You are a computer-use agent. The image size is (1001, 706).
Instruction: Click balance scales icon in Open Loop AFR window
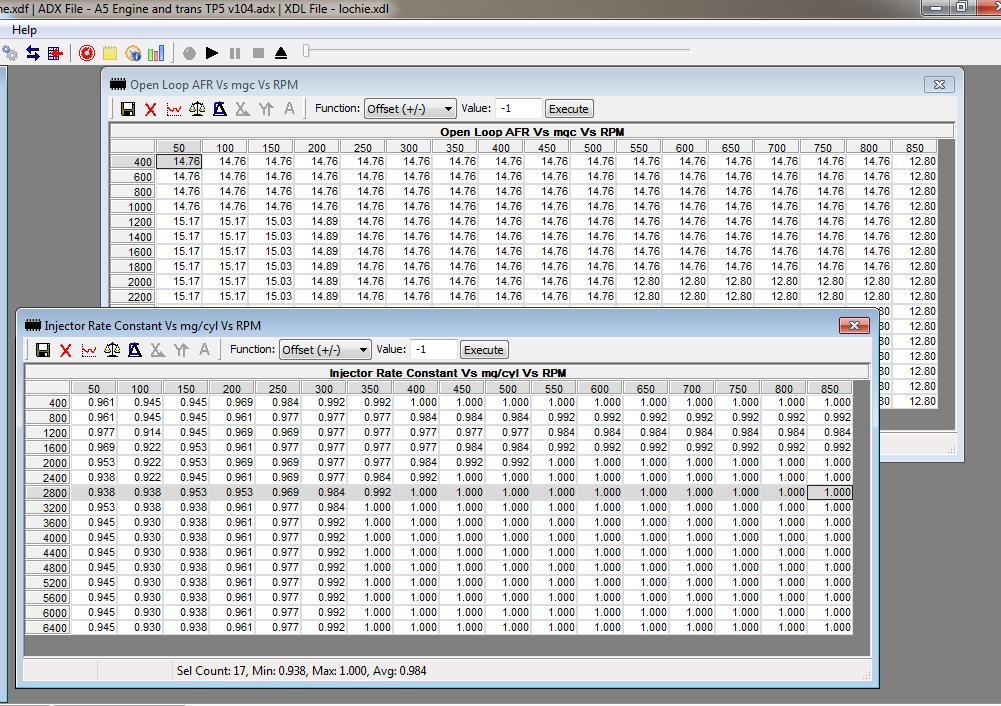pyautogui.click(x=197, y=109)
